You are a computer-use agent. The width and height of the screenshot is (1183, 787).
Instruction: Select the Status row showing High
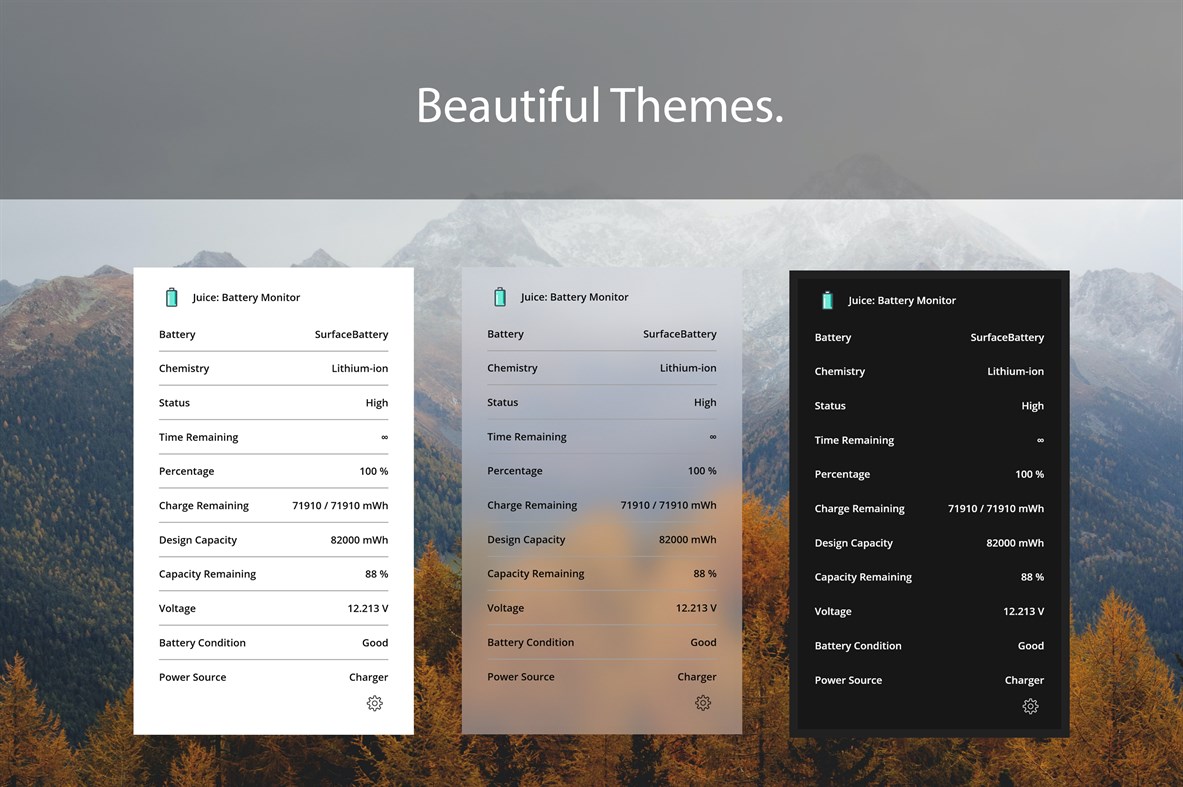[273, 402]
